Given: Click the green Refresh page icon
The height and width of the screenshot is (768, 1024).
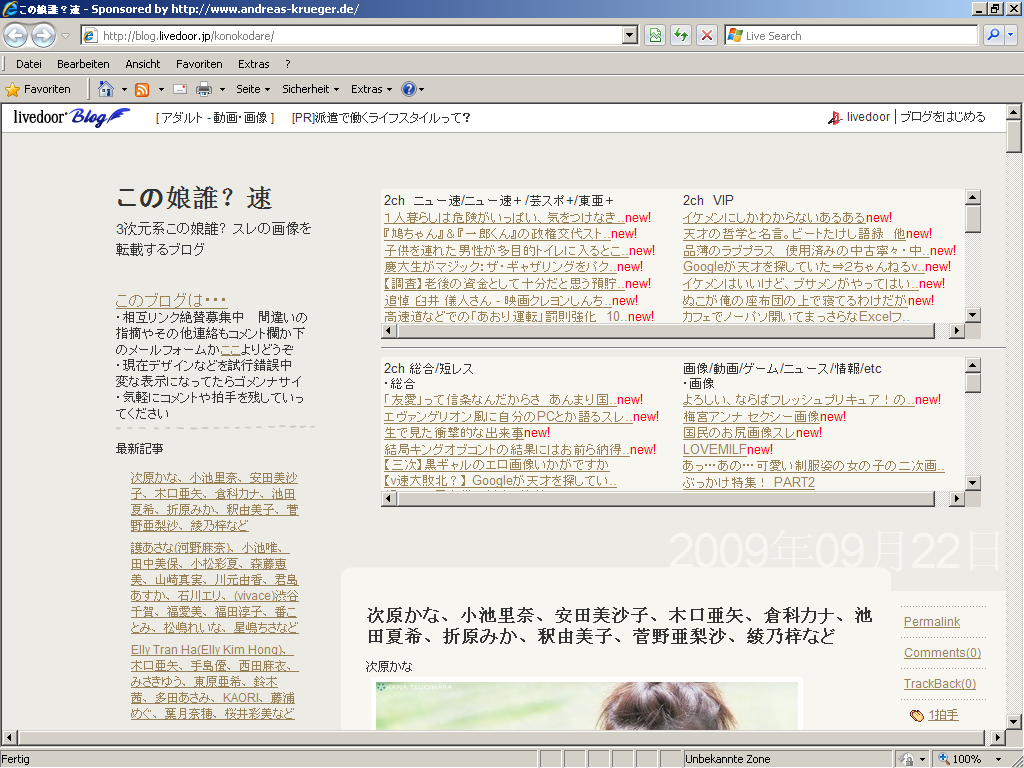Looking at the screenshot, I should click(x=681, y=35).
